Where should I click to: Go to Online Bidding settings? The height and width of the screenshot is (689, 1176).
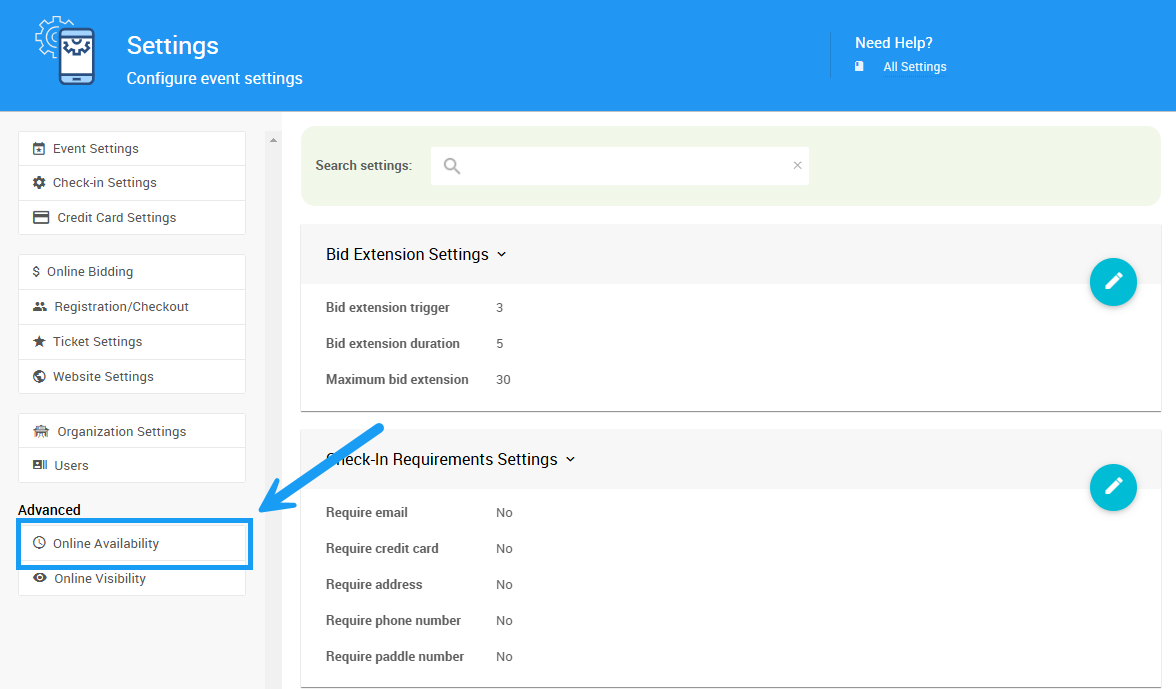click(90, 272)
